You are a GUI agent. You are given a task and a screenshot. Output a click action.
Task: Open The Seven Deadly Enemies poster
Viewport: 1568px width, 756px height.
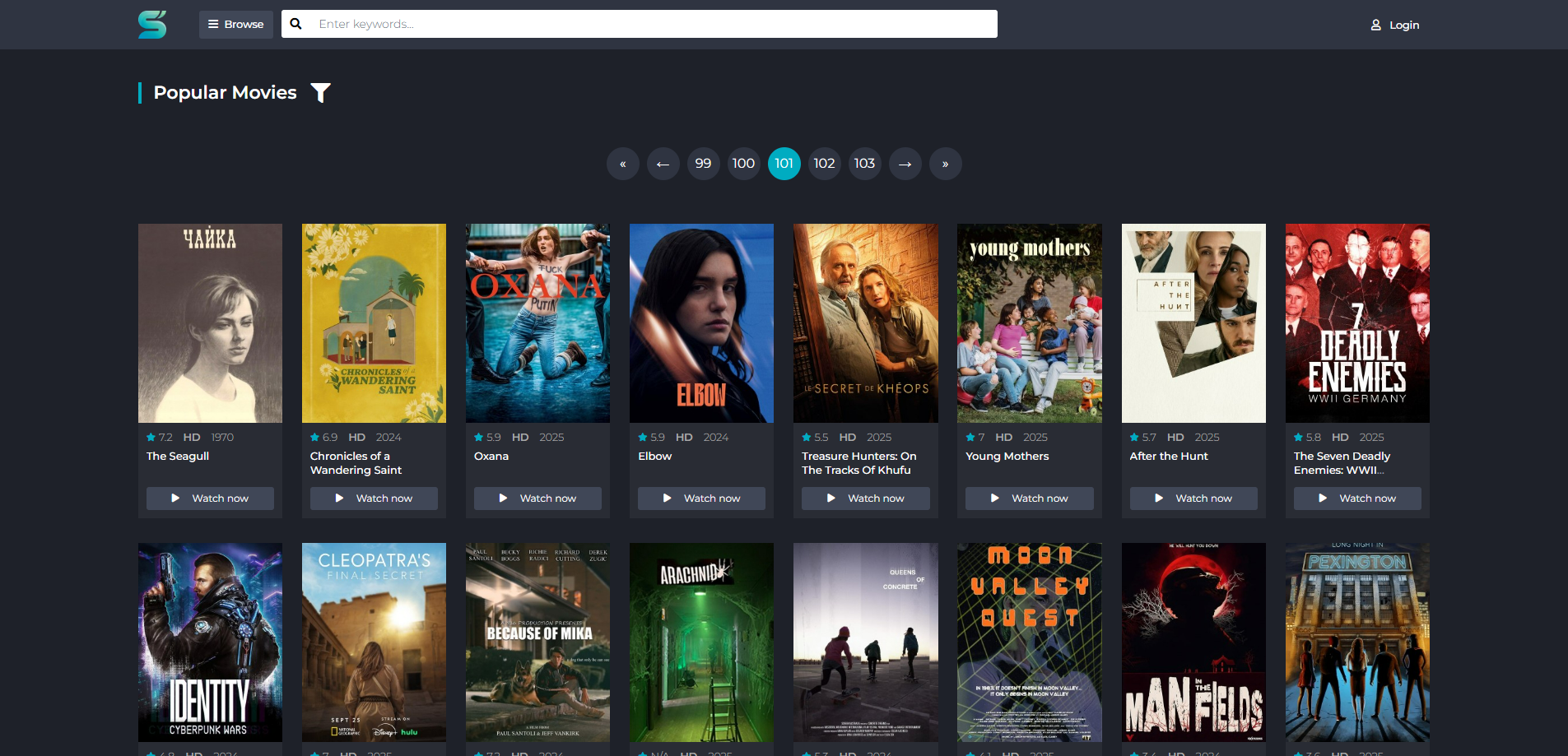[x=1357, y=323]
